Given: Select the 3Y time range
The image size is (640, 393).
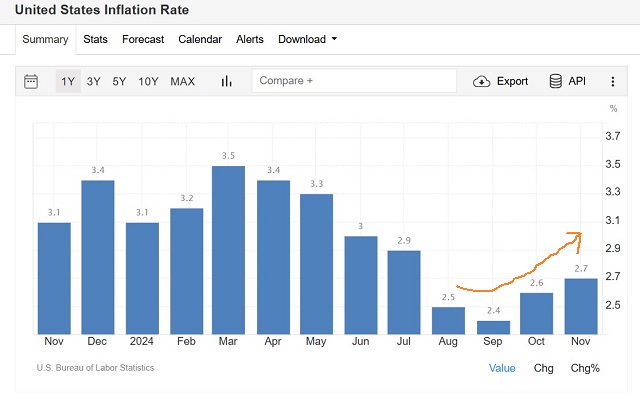Looking at the screenshot, I should click(x=93, y=81).
